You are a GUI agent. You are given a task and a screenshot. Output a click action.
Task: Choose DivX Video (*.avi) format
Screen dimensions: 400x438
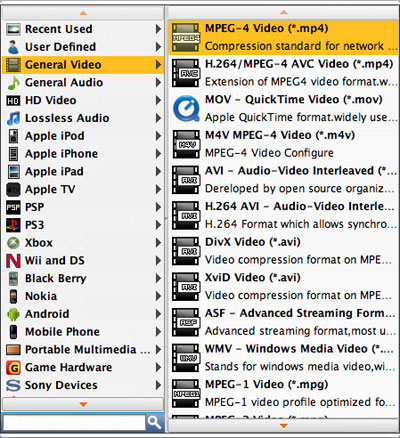[x=283, y=251]
